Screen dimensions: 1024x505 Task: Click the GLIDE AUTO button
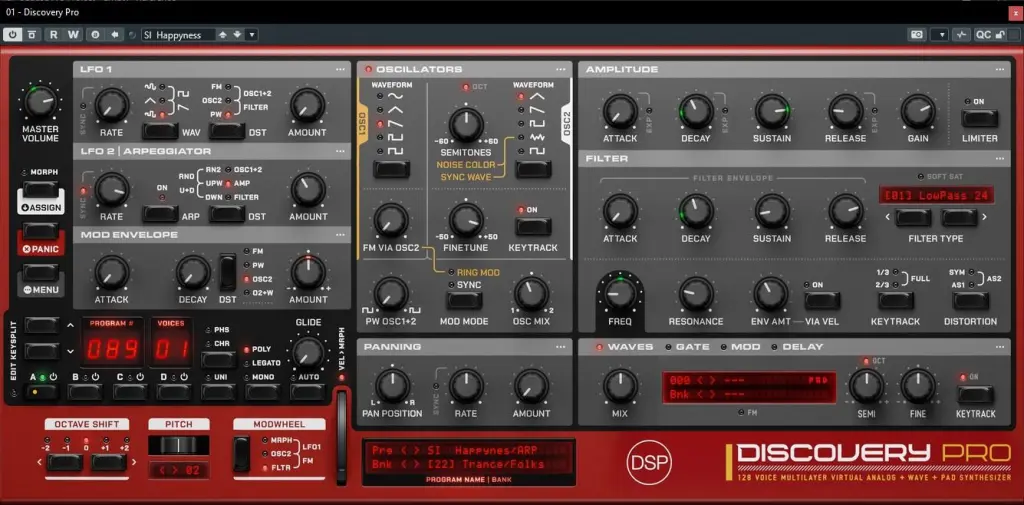click(x=307, y=392)
